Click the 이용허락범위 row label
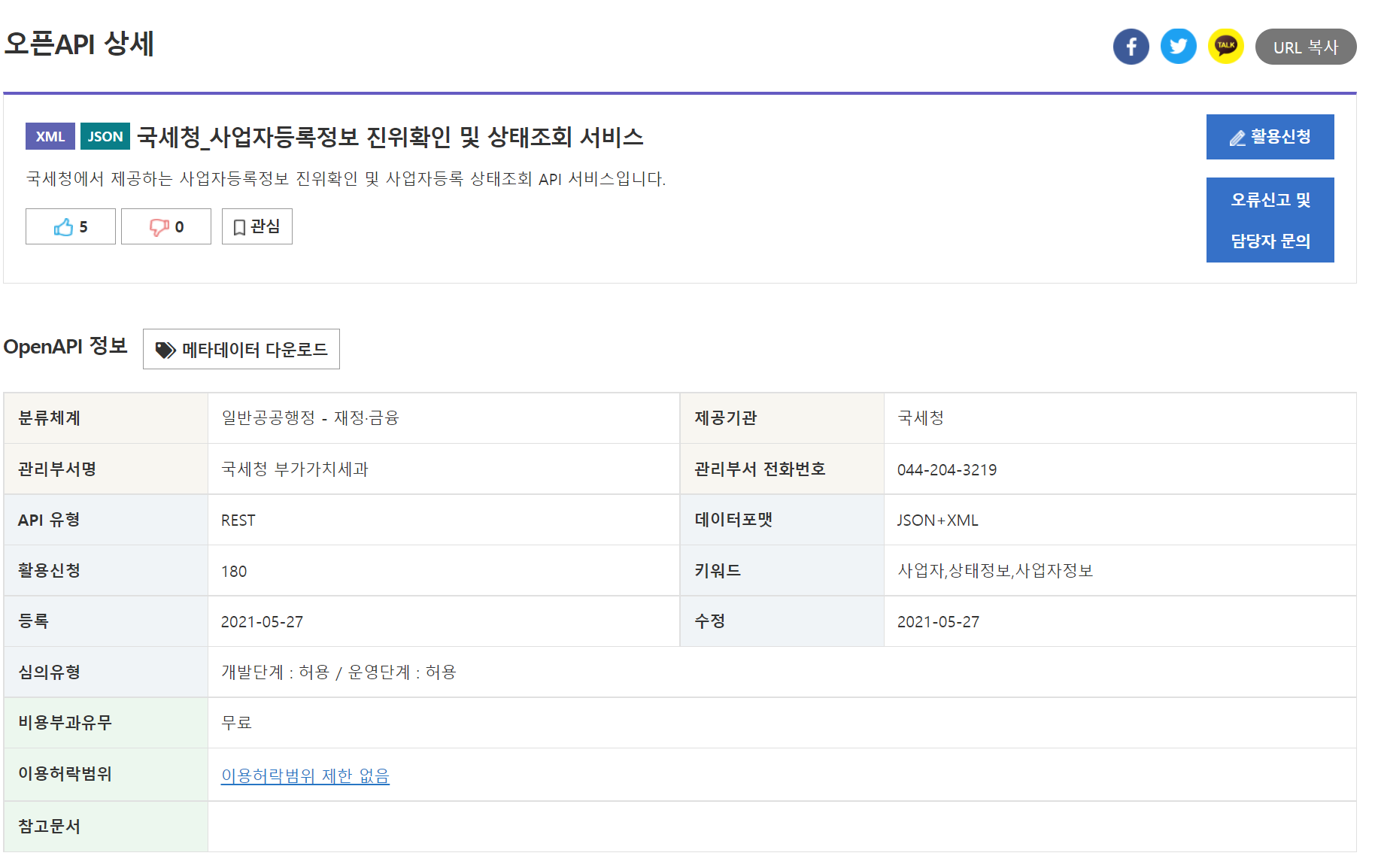Image resolution: width=1375 pixels, height=868 pixels. click(65, 774)
